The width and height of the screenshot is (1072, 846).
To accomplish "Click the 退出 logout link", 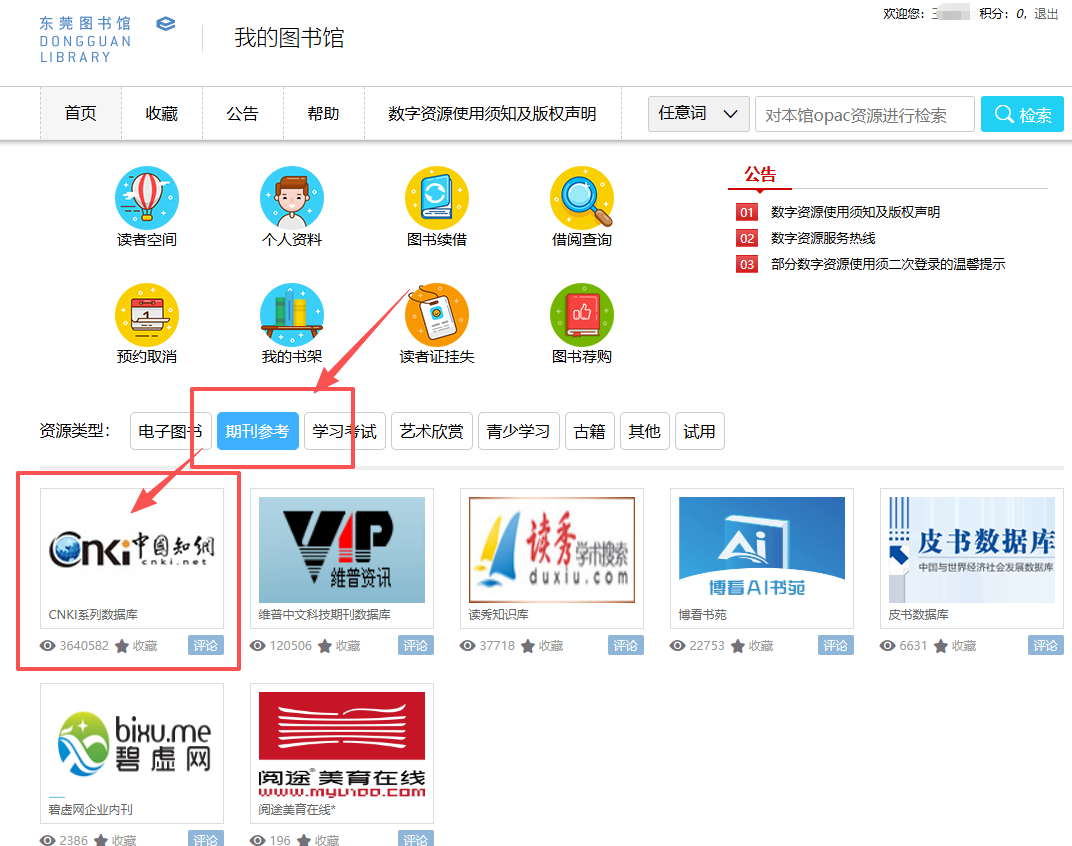I will click(x=1046, y=14).
